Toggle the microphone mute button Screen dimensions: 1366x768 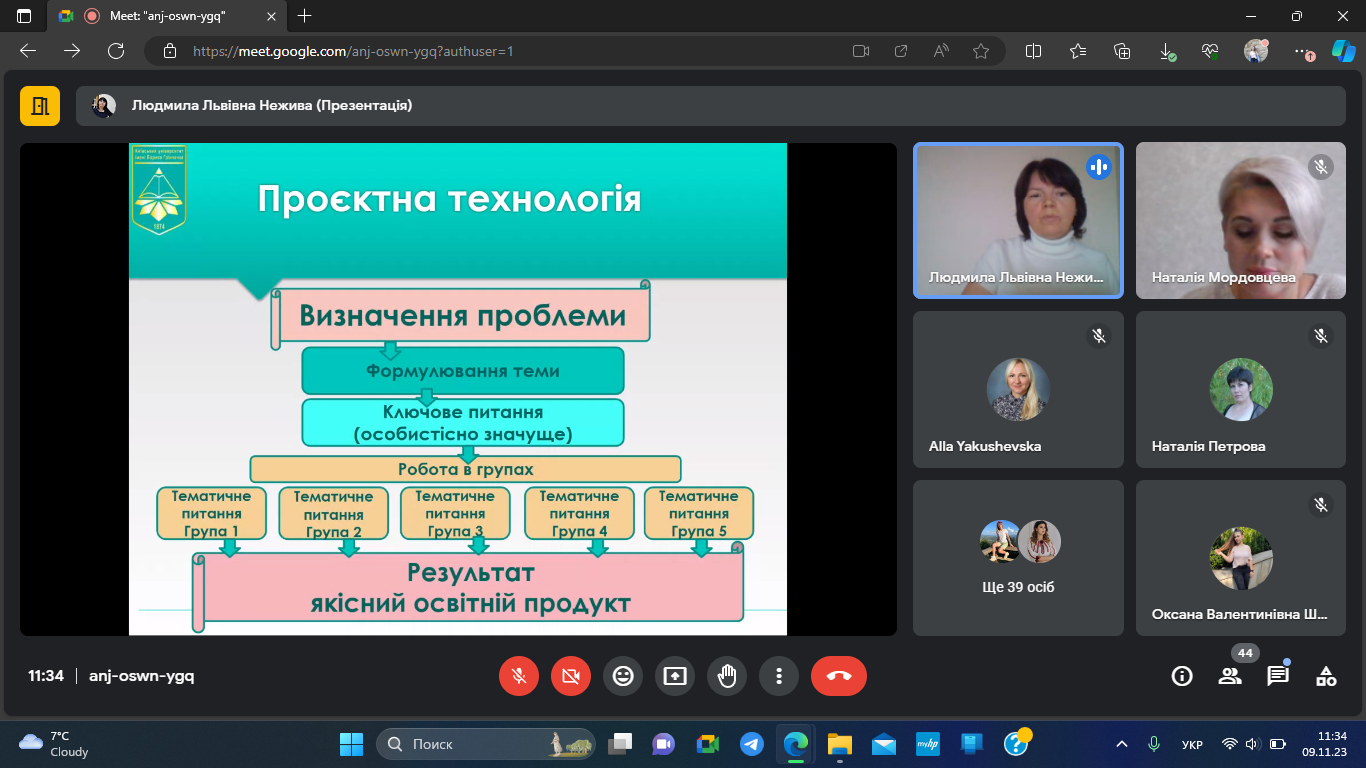(x=519, y=676)
